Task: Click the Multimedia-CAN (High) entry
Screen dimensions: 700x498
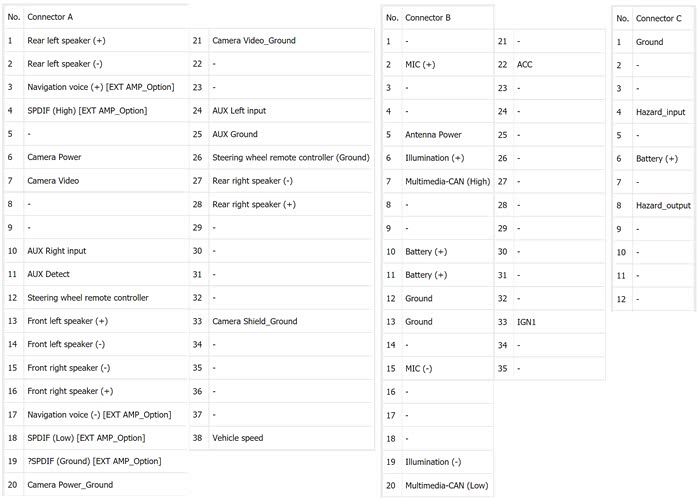Action: coord(447,181)
